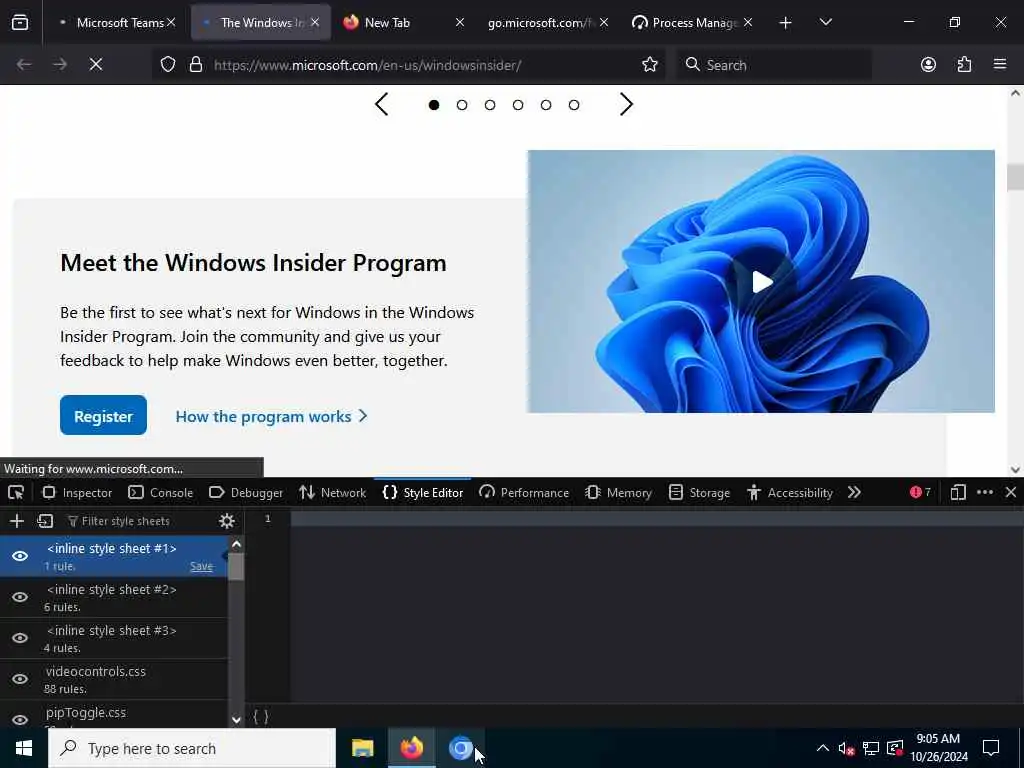This screenshot has height=768, width=1024.
Task: Open the Performance panel
Action: pos(524,492)
